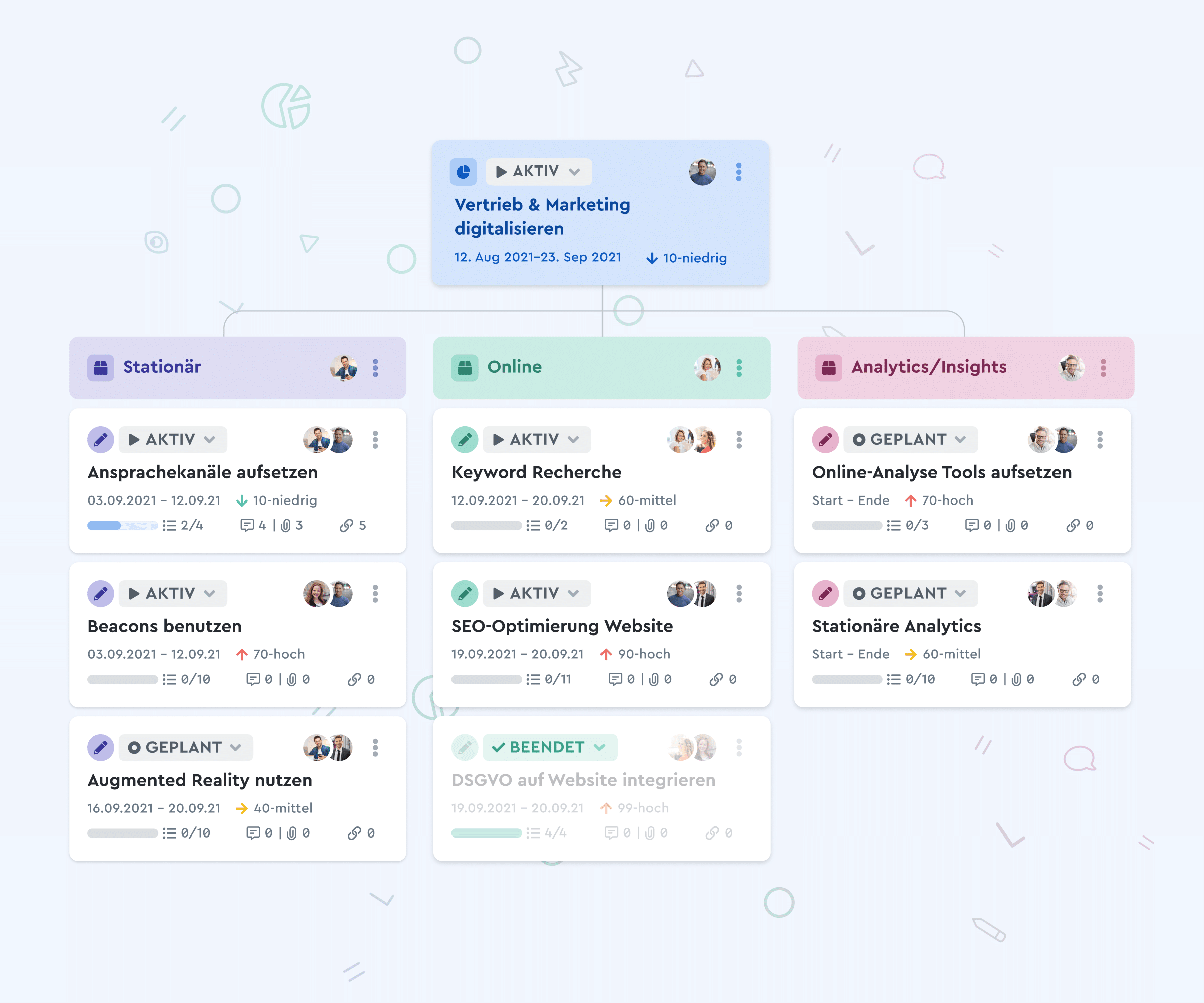1204x1003 pixels.
Task: Click the link icon on Stationäre Analytics card
Action: coord(1079,679)
